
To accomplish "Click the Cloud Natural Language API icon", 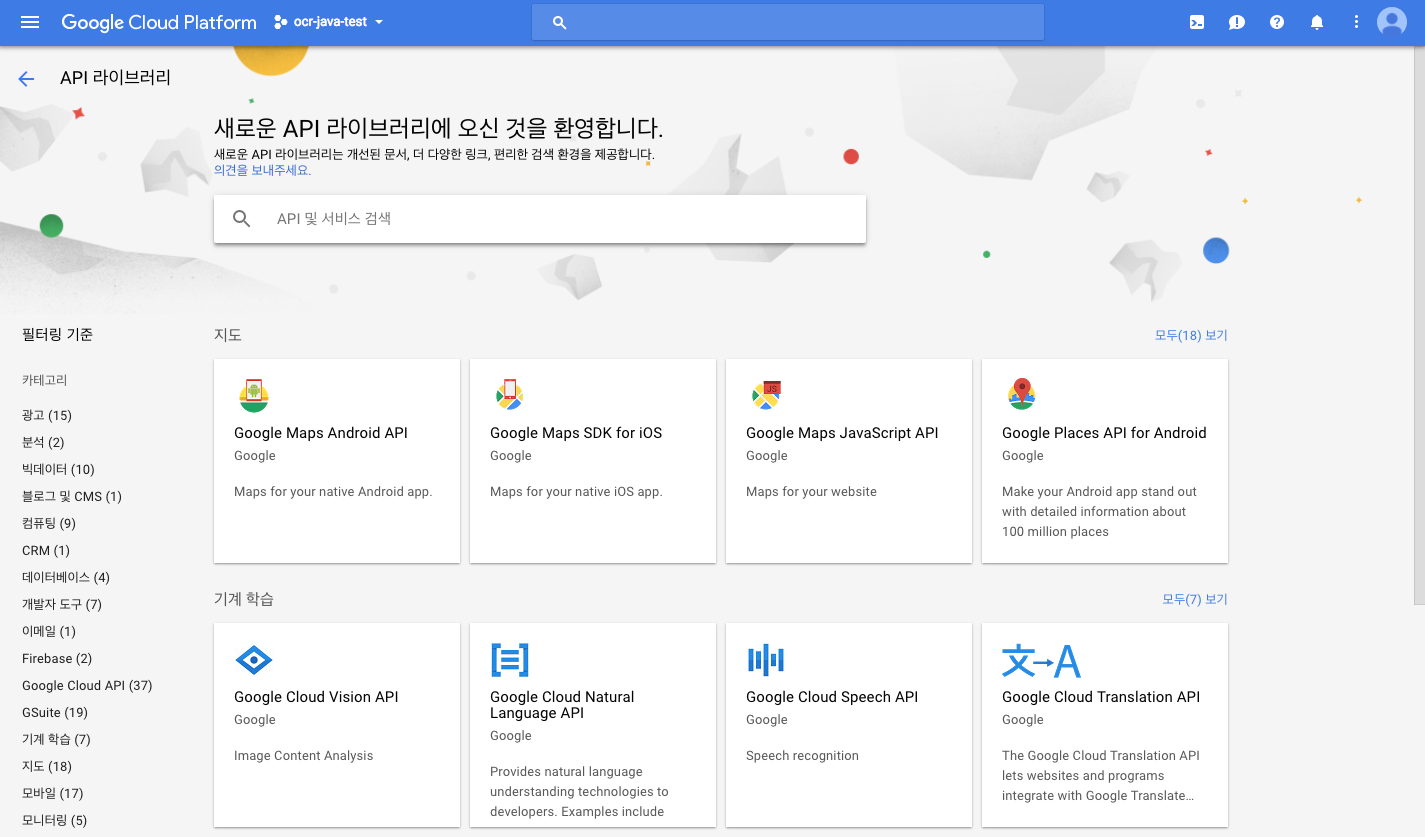I will [509, 660].
